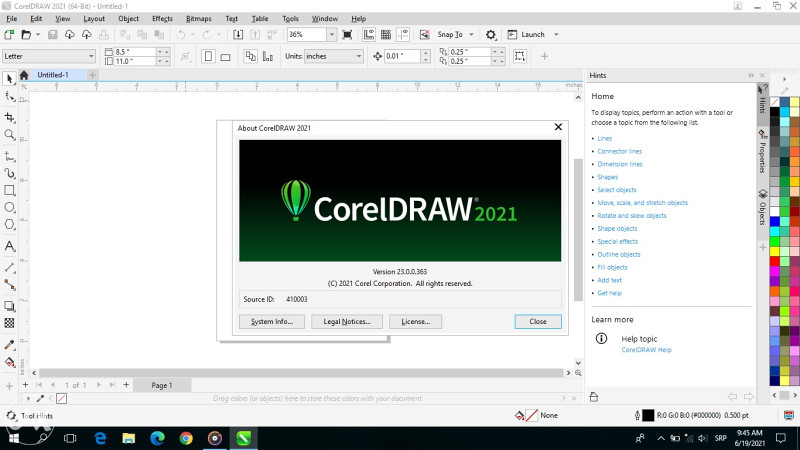800x450 pixels.
Task: Collapse the Hints docker arrows
Action: pos(751,76)
